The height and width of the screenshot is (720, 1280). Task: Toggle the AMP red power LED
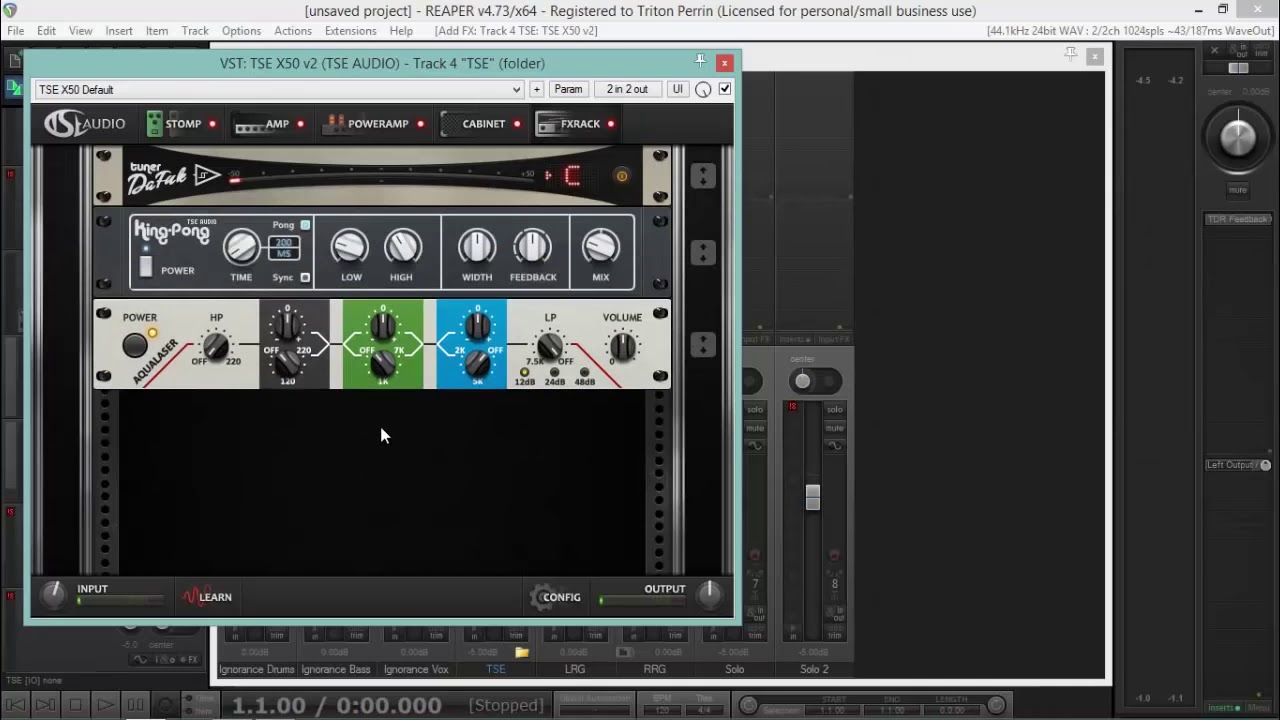300,124
